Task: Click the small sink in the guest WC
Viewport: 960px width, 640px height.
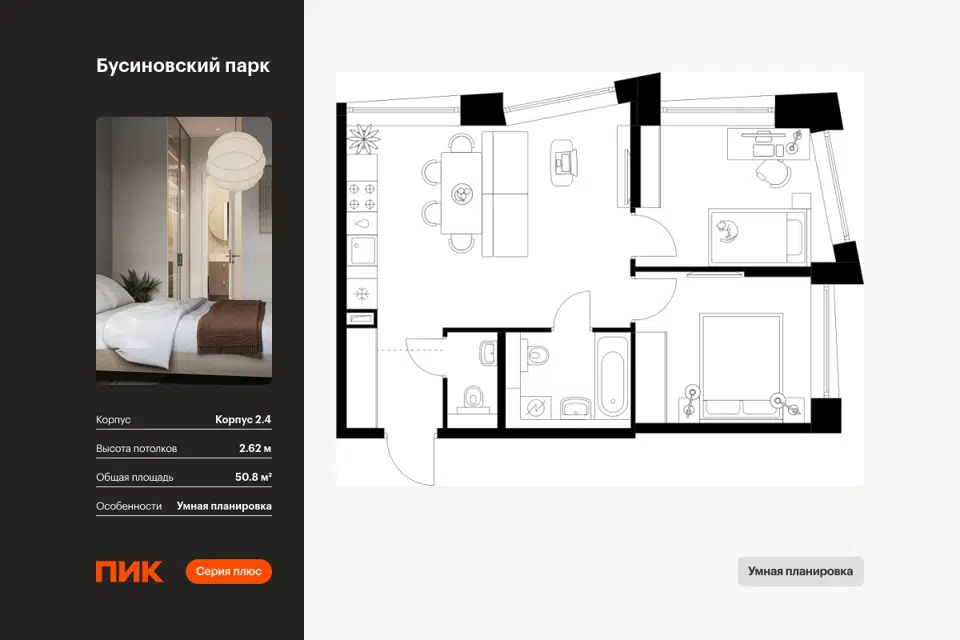Action: pyautogui.click(x=488, y=352)
